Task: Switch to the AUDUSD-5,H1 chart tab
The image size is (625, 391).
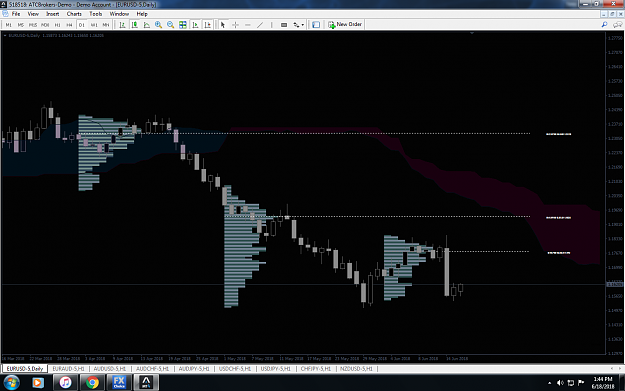Action: coord(110,369)
